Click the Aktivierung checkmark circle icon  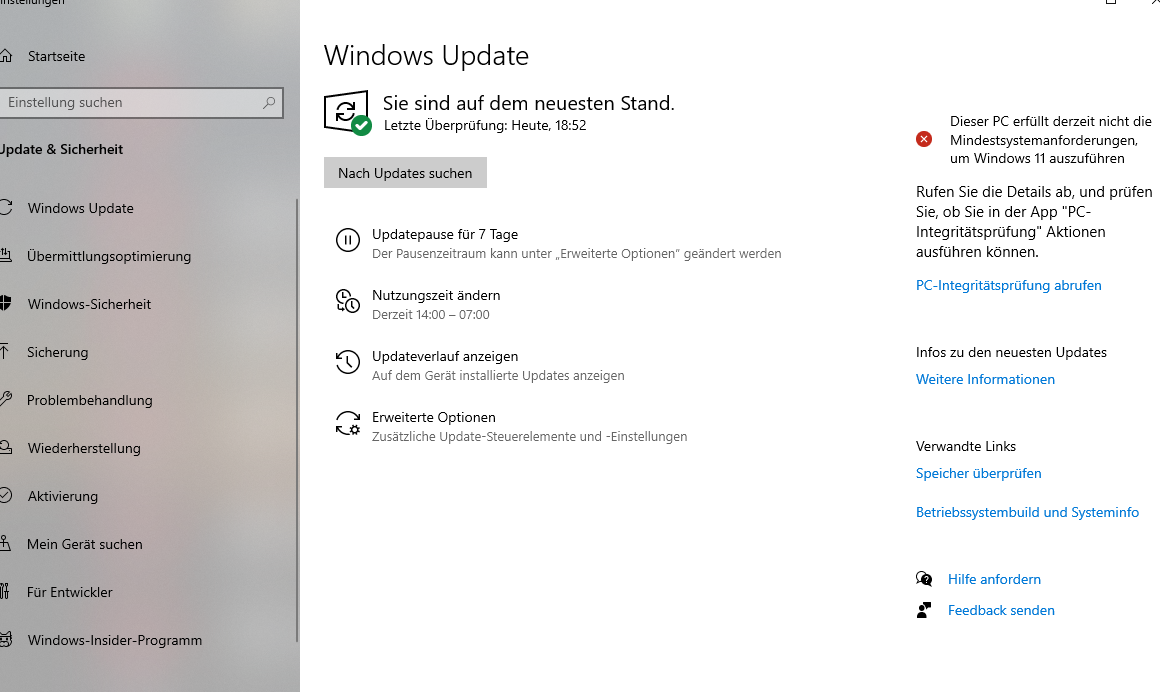click(5, 496)
